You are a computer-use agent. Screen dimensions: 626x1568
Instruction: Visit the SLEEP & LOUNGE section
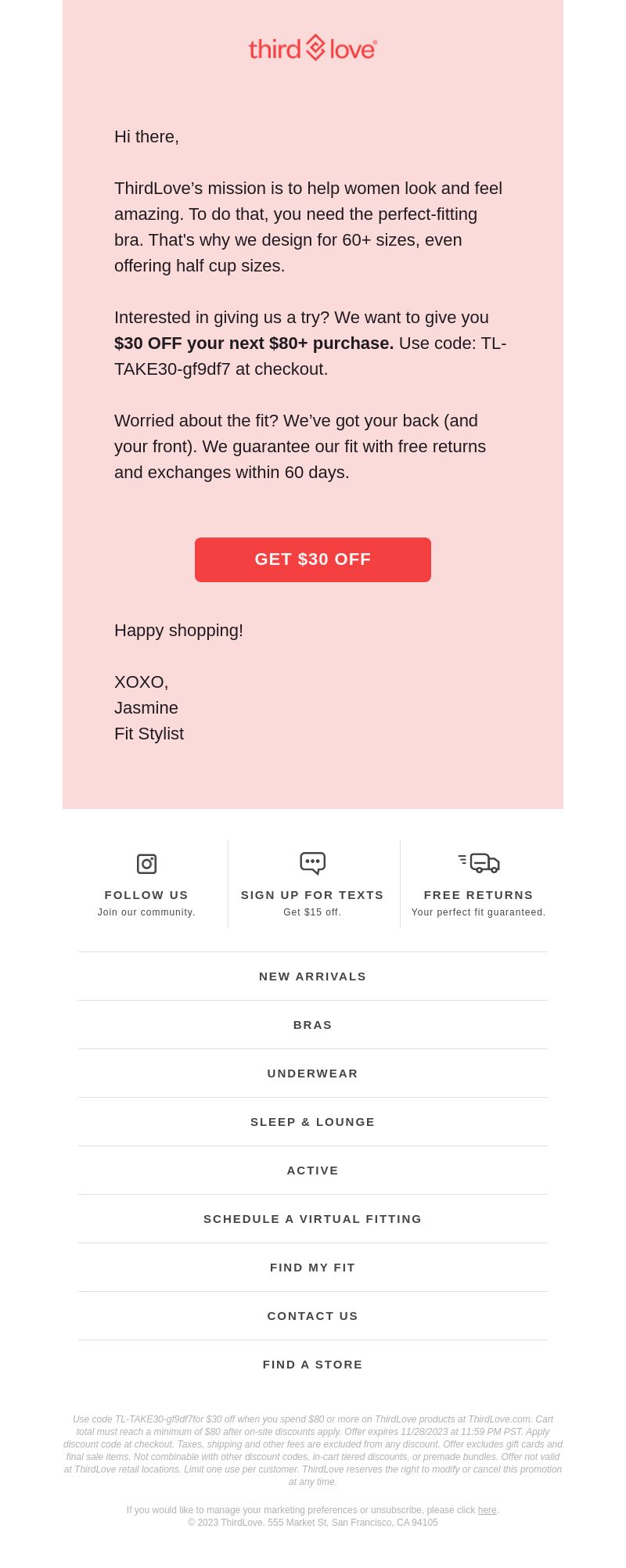pos(313,1122)
